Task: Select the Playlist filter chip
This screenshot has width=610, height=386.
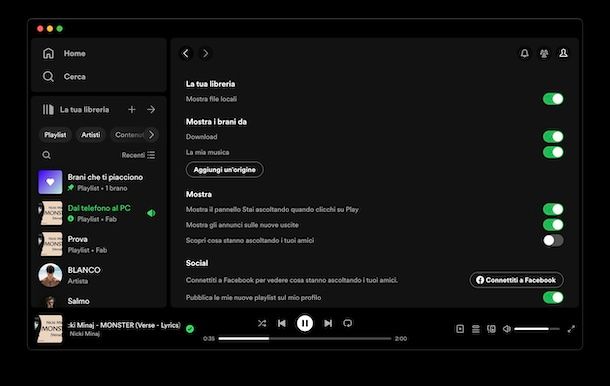Action: click(x=55, y=135)
